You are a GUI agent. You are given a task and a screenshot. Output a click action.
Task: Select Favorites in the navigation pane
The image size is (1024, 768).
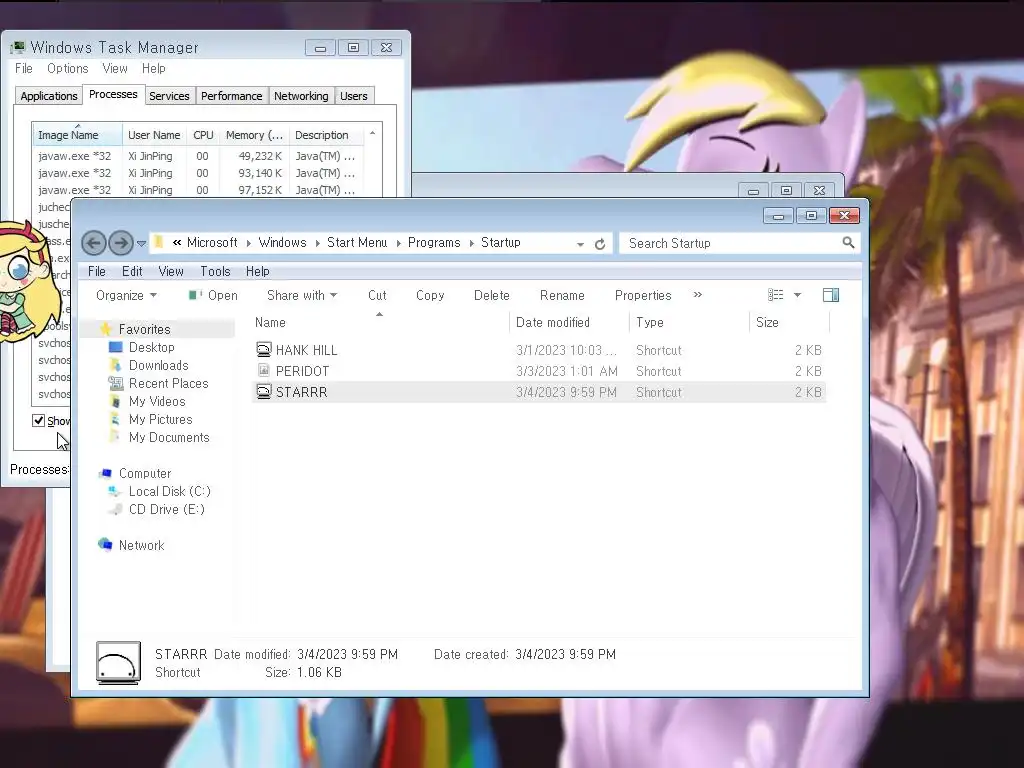tap(144, 329)
